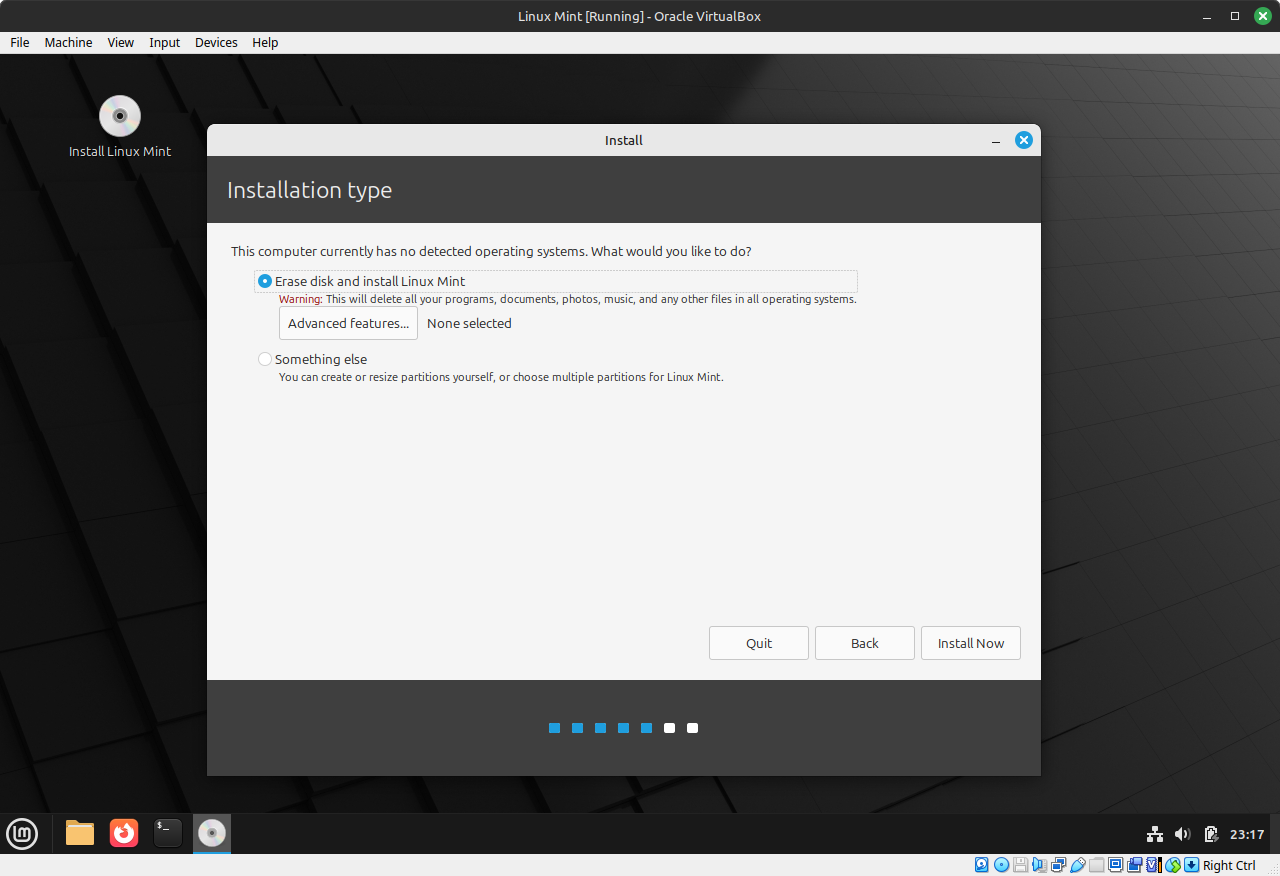Open the VirtualBox Input menu
Screen dimensions: 1280x876
point(165,42)
